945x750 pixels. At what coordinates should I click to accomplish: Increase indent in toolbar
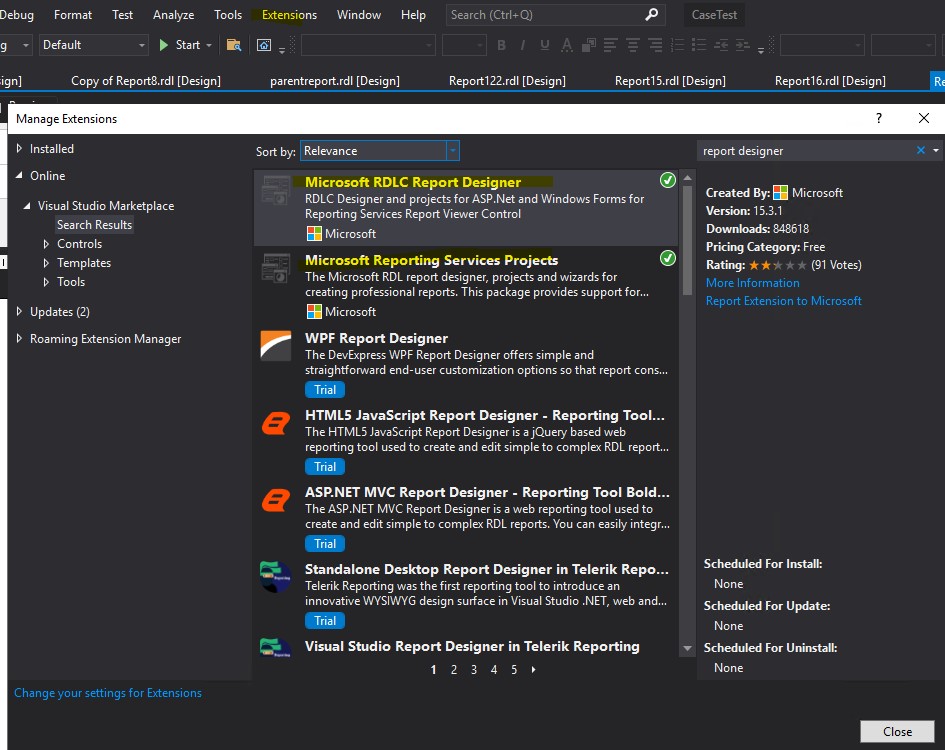743,45
